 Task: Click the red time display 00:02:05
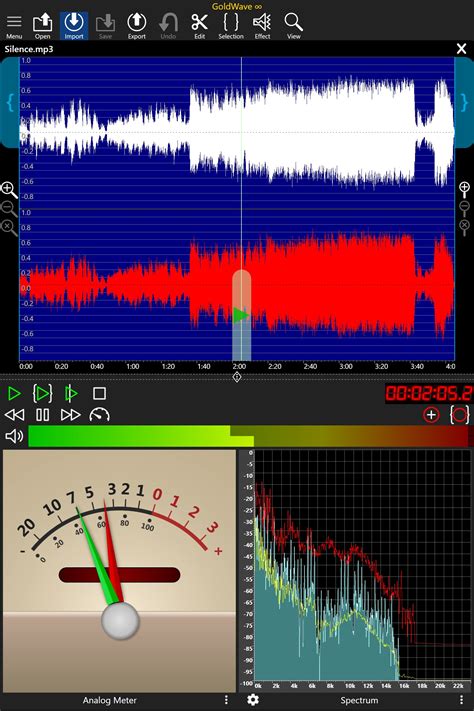click(x=429, y=393)
